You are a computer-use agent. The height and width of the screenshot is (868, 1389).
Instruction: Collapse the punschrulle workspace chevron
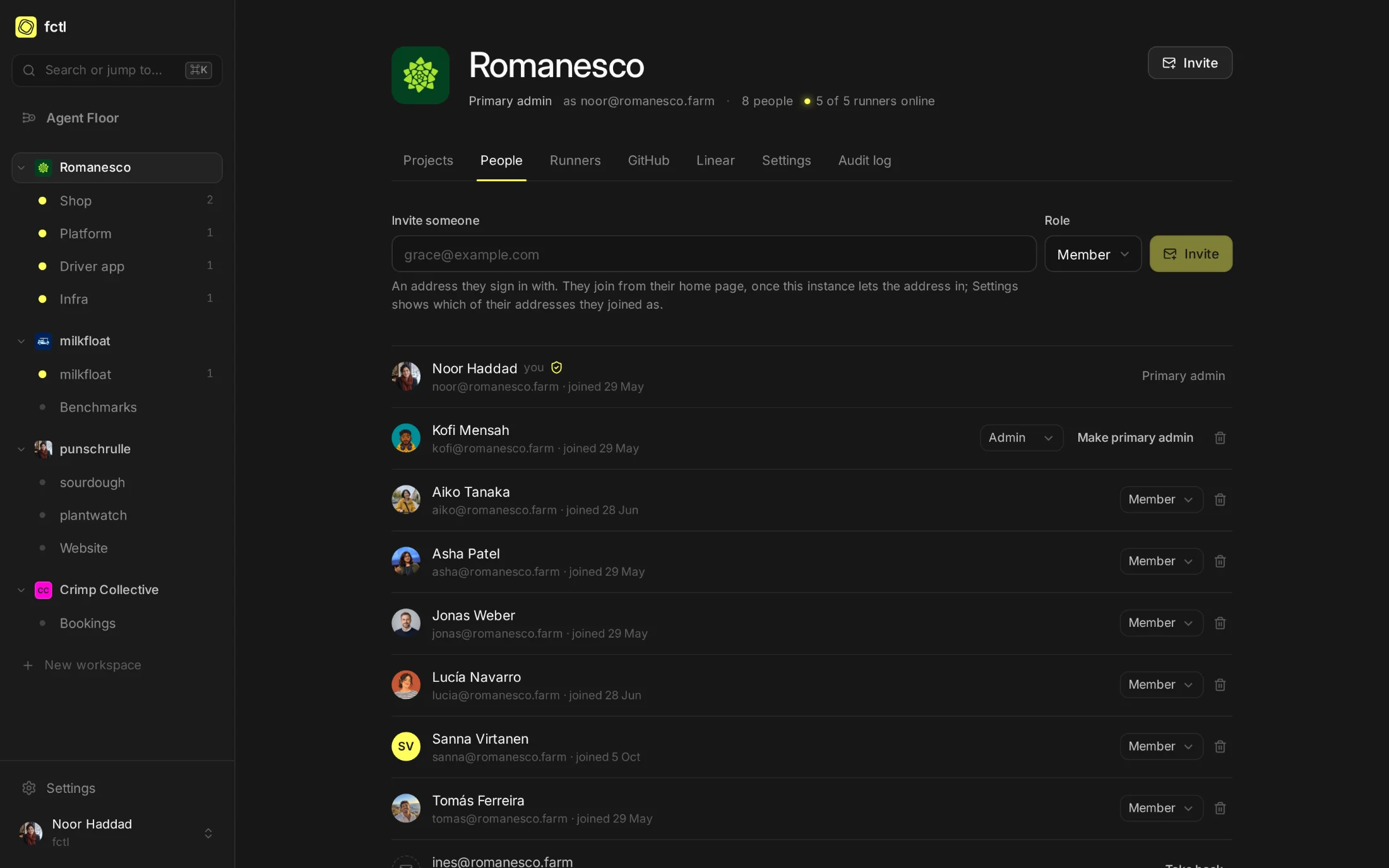pyautogui.click(x=21, y=449)
